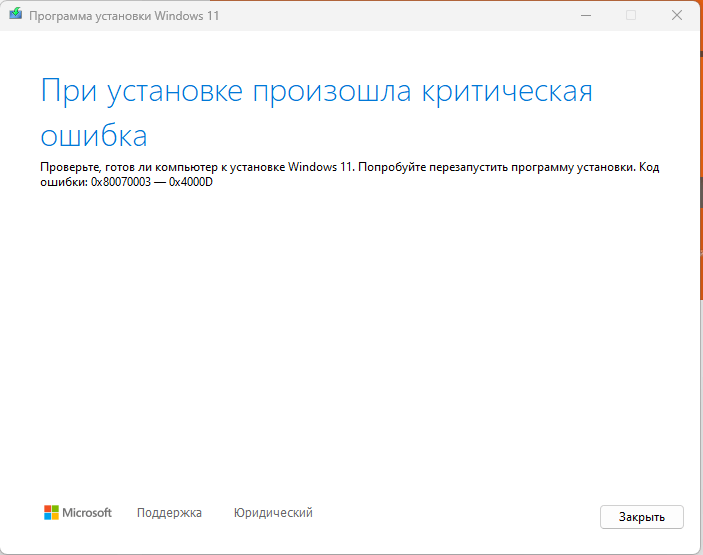The width and height of the screenshot is (703, 555).
Task: Click the title 'Программа установки Windows 11'
Action: point(124,16)
